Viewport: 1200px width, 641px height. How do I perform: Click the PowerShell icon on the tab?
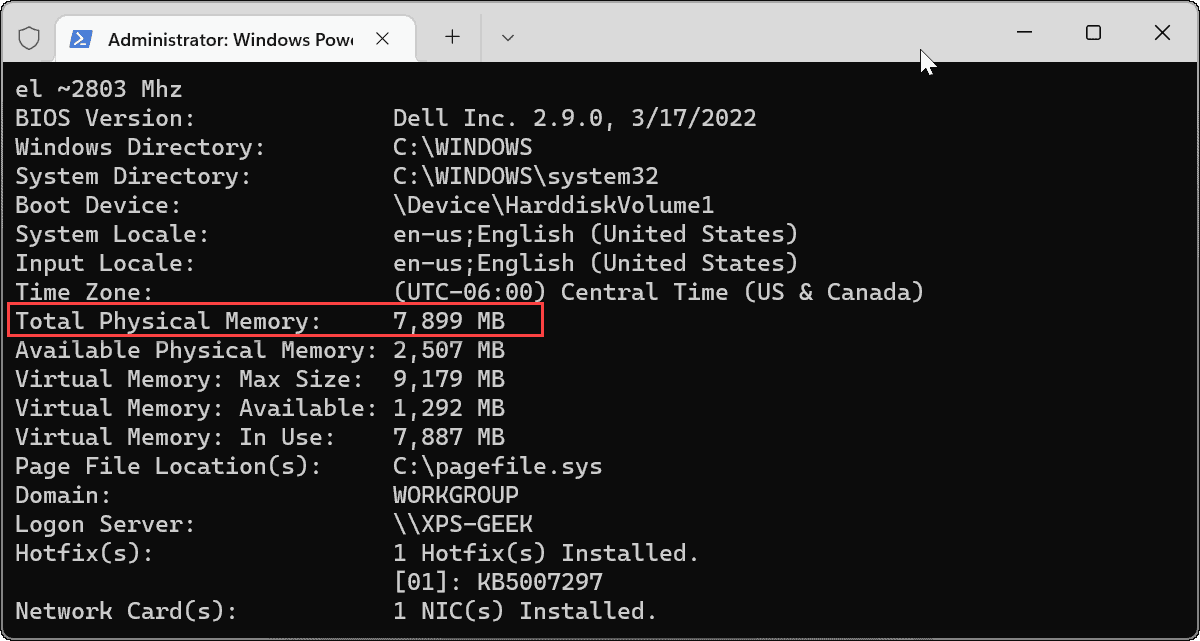82,39
